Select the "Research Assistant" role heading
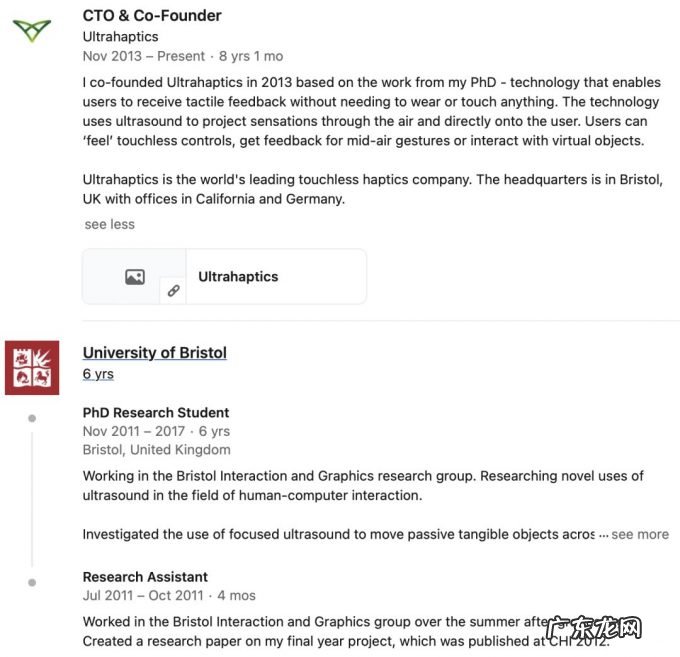 pos(145,577)
